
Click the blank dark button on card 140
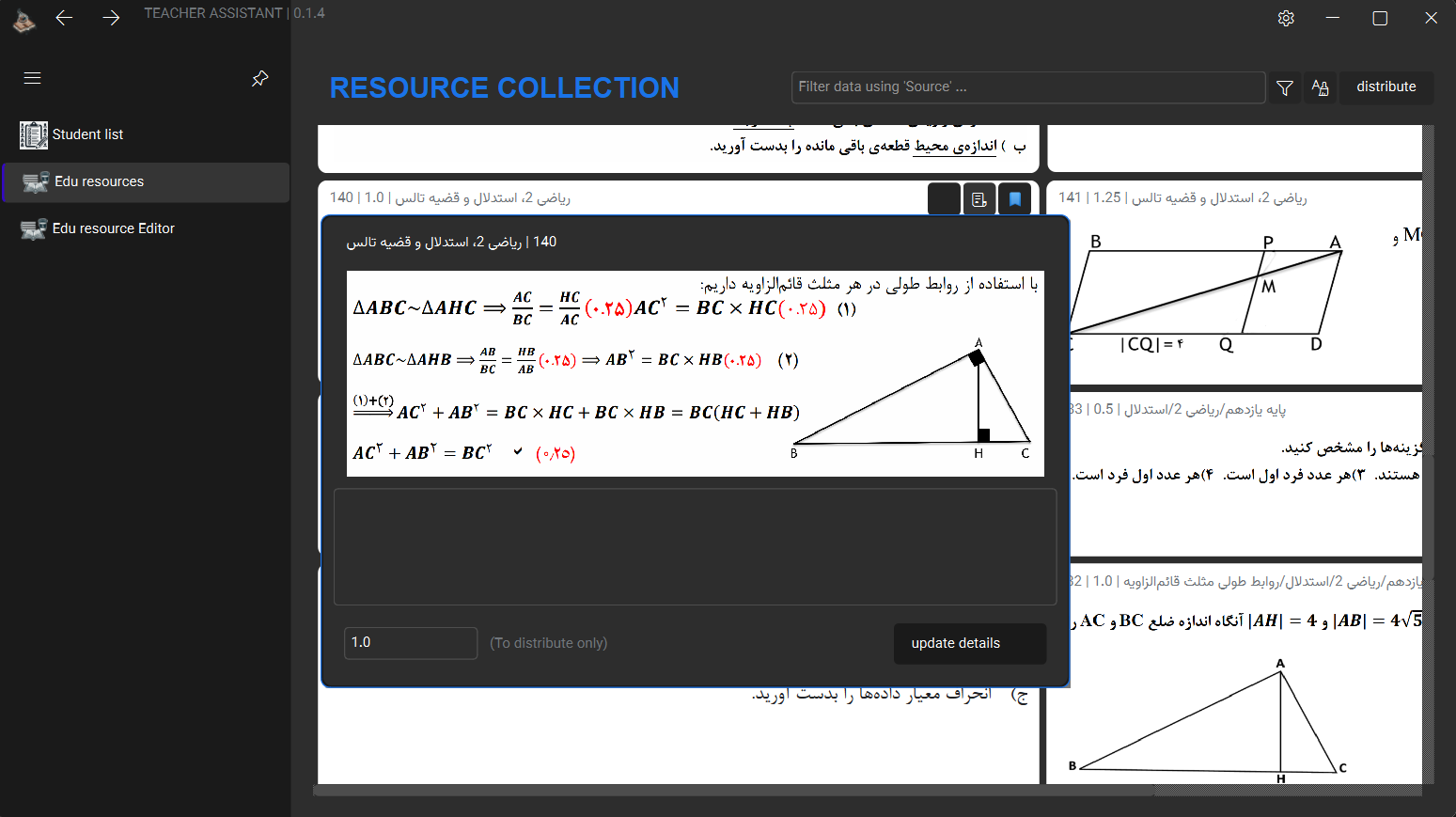[944, 198]
